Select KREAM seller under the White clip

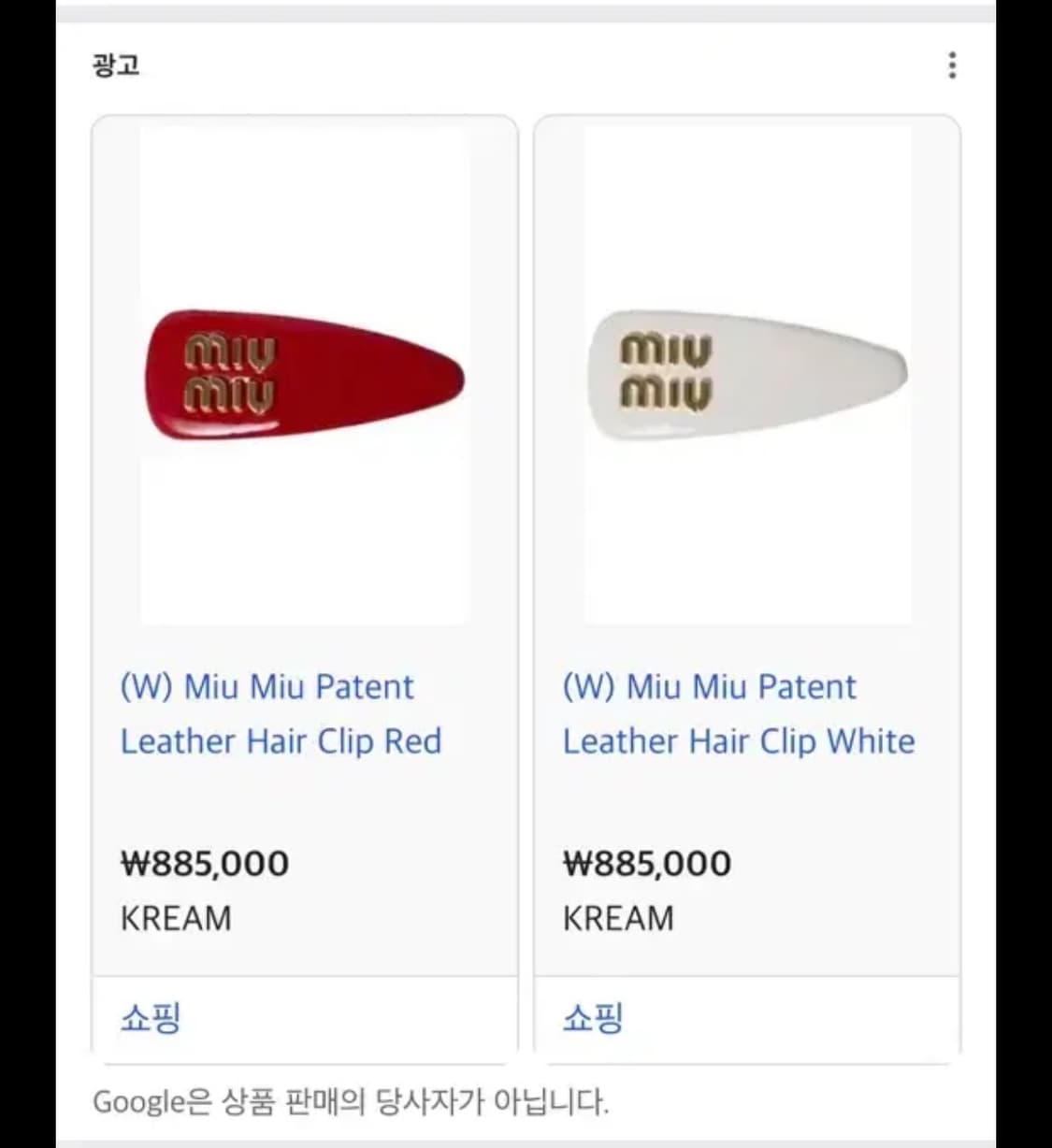tap(618, 918)
